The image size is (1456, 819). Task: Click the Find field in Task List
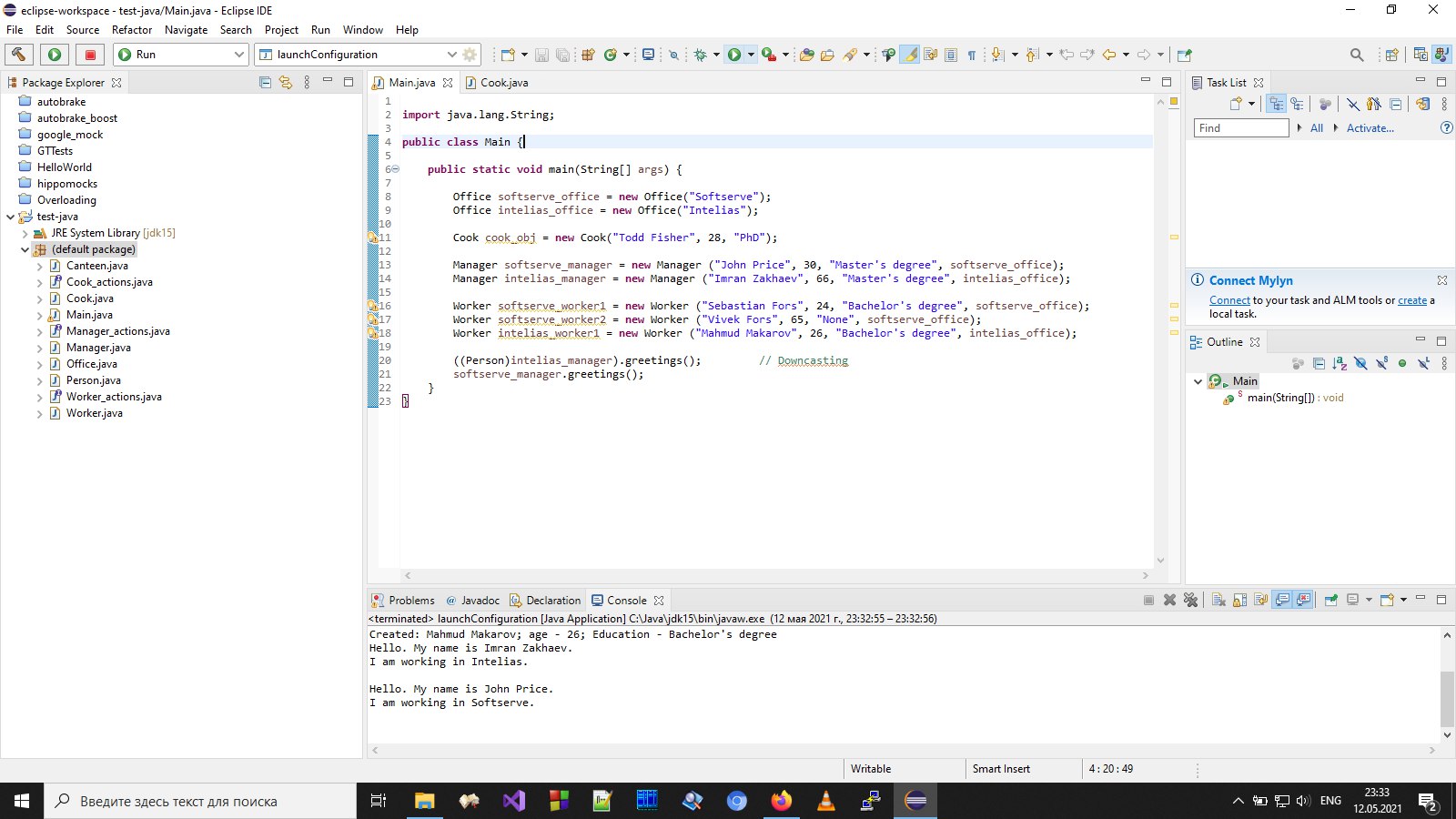tap(1240, 128)
